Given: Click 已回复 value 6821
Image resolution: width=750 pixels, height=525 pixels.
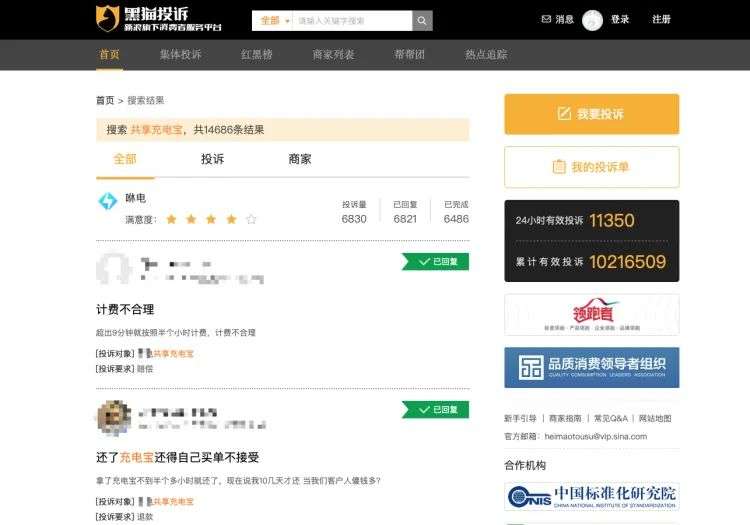Looking at the screenshot, I should coord(405,219).
